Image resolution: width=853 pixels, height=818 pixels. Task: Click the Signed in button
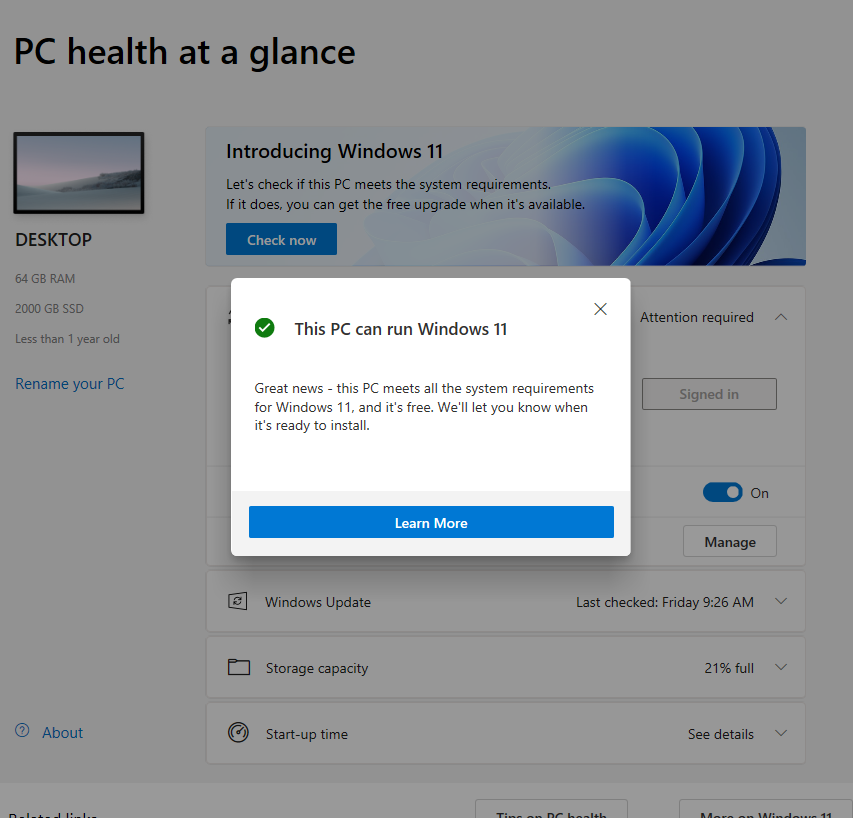point(708,394)
